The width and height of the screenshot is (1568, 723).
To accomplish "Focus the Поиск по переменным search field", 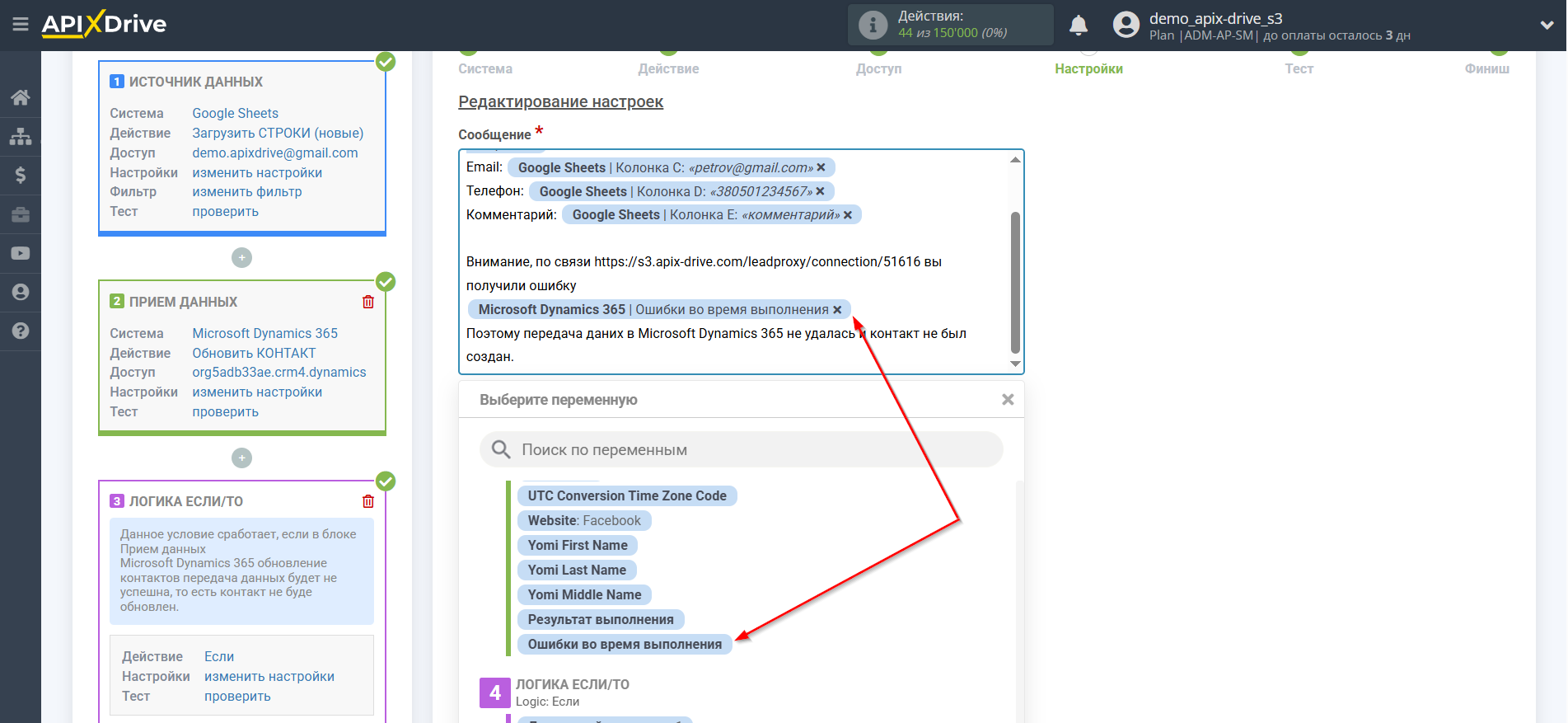I will click(x=742, y=450).
